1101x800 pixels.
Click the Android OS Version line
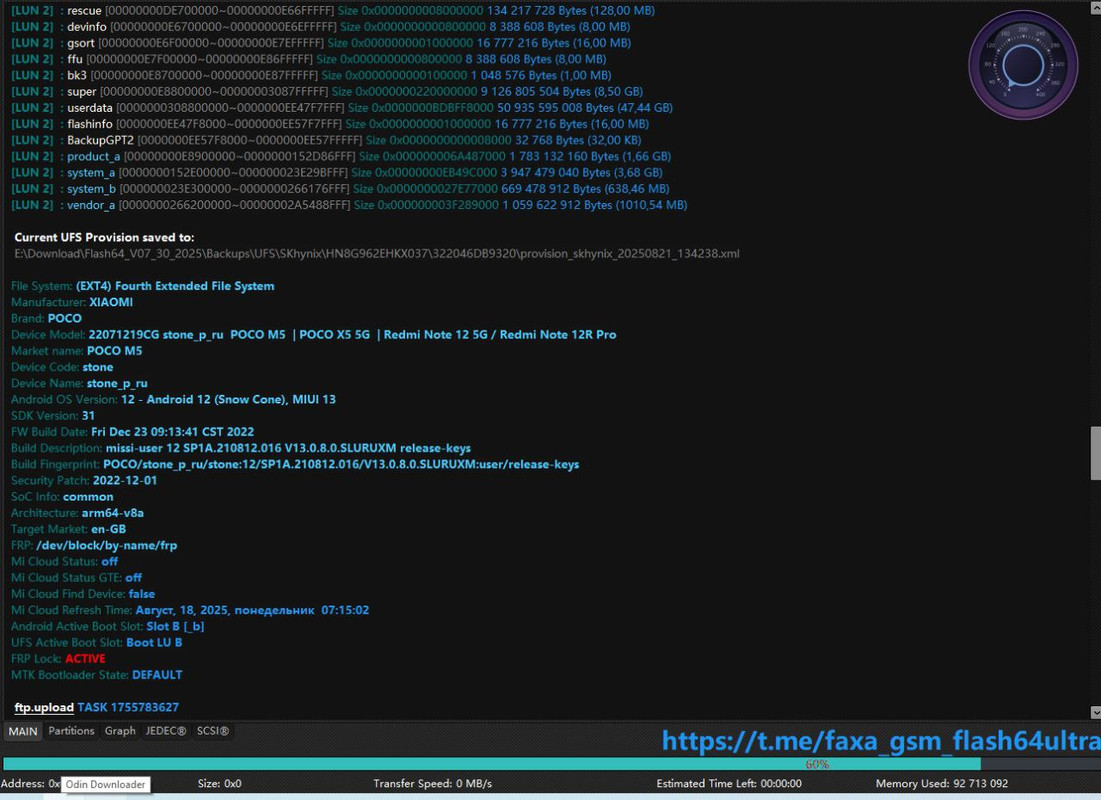tap(173, 399)
